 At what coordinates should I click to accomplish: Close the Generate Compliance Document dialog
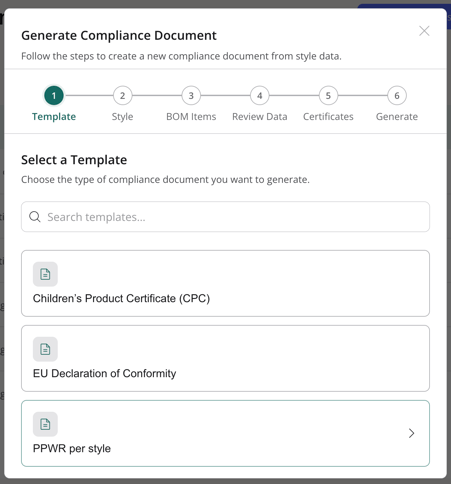424,31
